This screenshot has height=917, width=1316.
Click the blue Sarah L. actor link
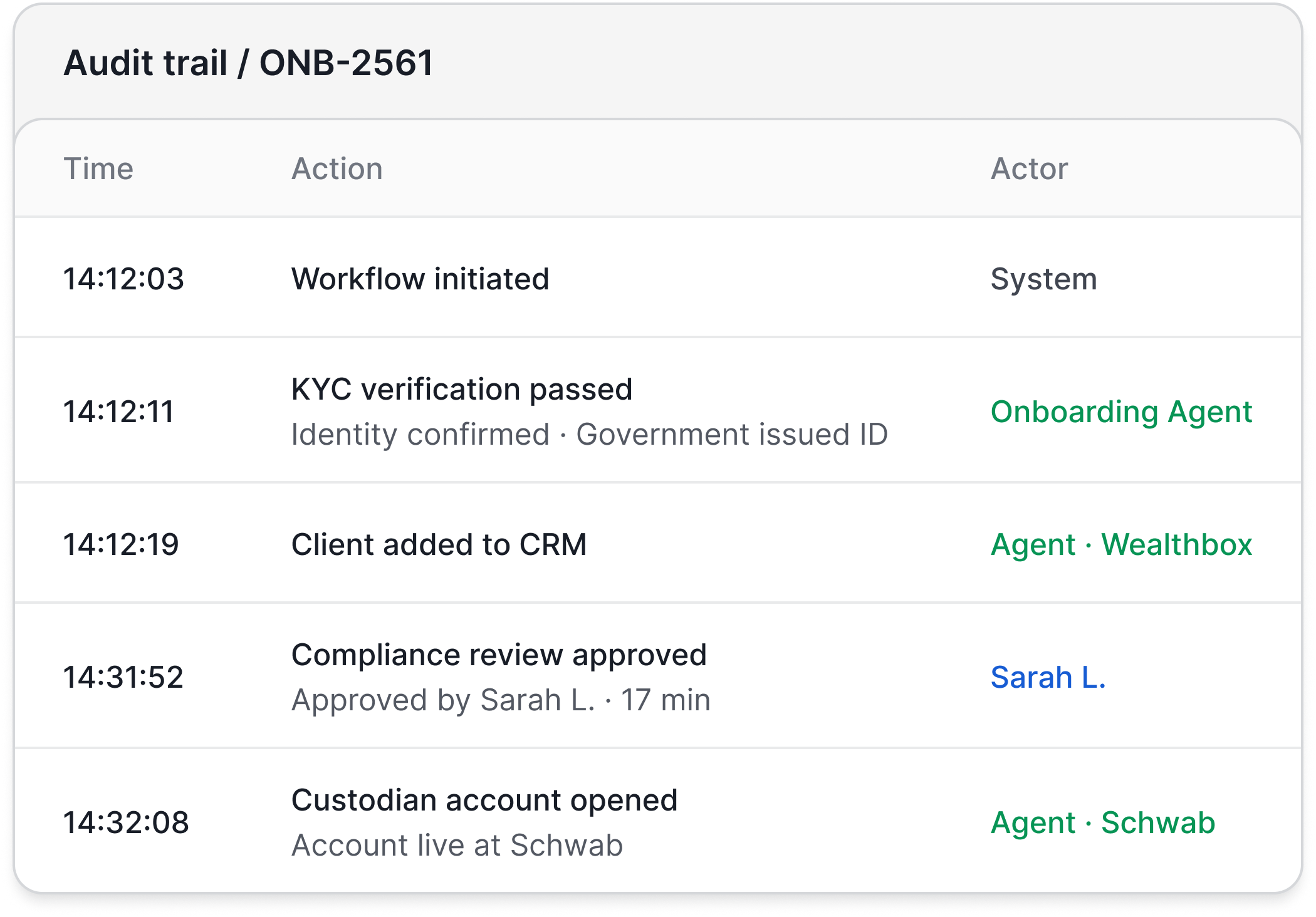click(1048, 678)
